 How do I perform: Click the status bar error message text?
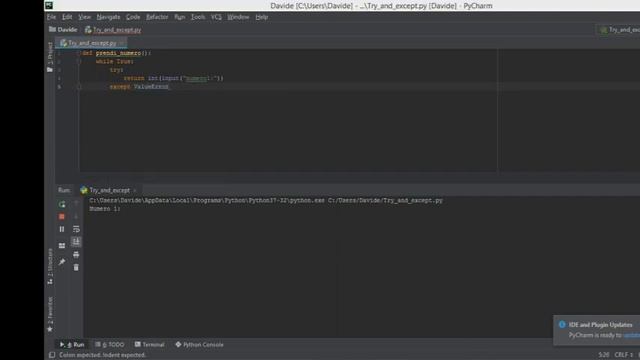tap(102, 355)
